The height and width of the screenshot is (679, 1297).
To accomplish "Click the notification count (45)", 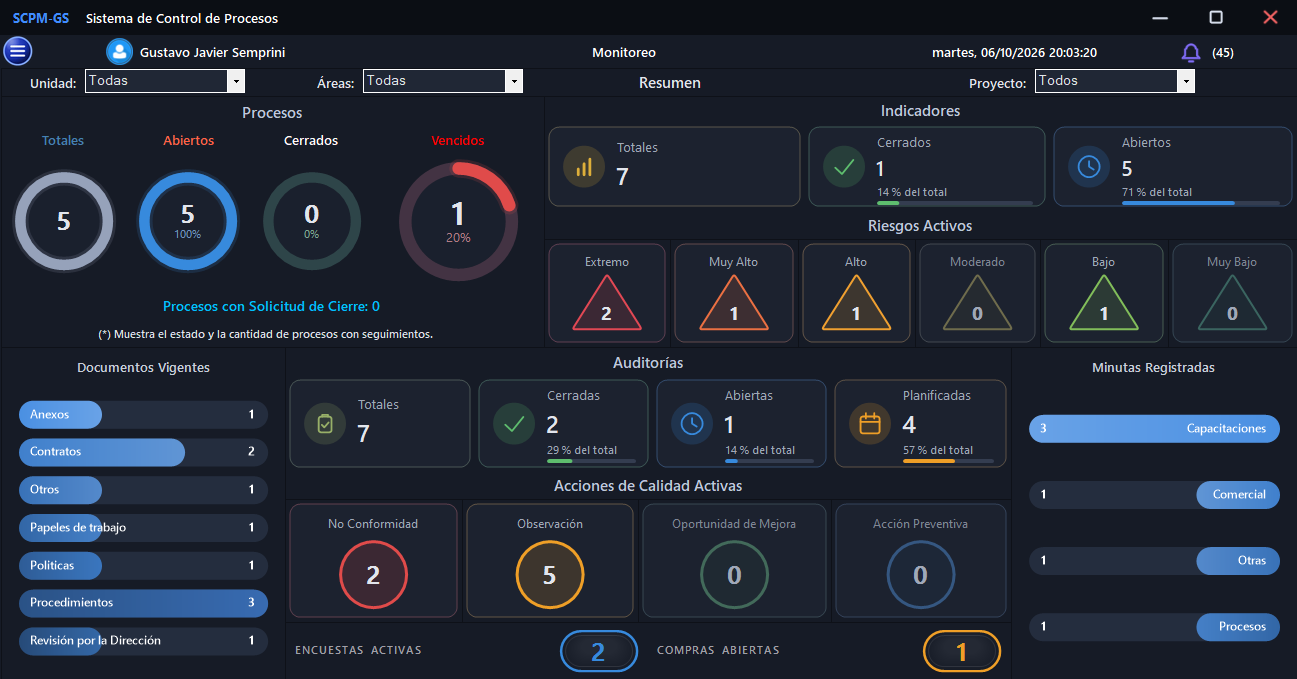I will tap(1222, 53).
